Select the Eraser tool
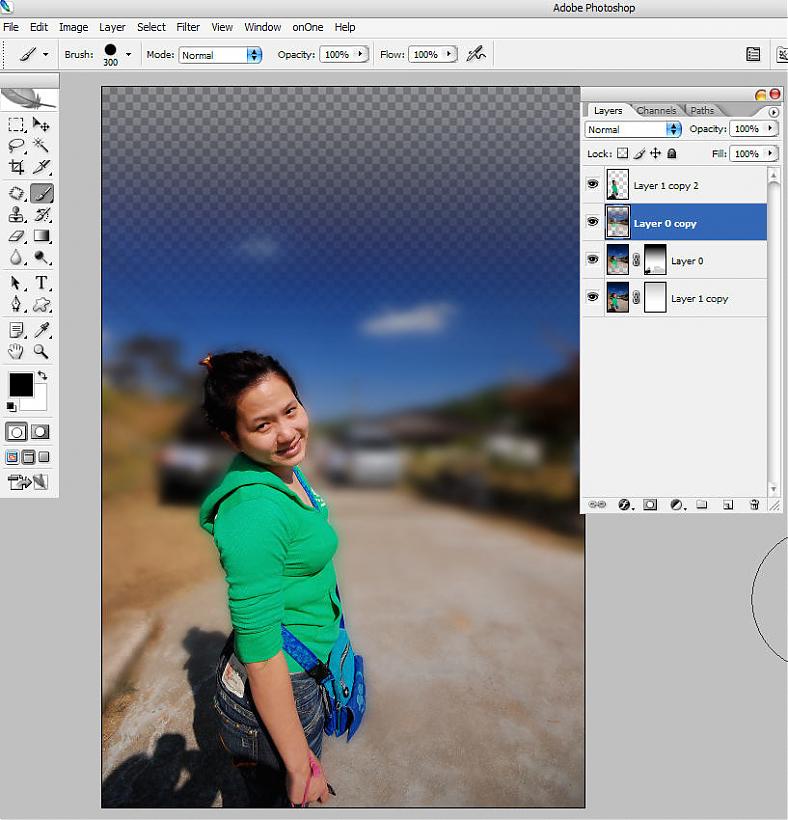This screenshot has width=788, height=820. pyautogui.click(x=16, y=236)
